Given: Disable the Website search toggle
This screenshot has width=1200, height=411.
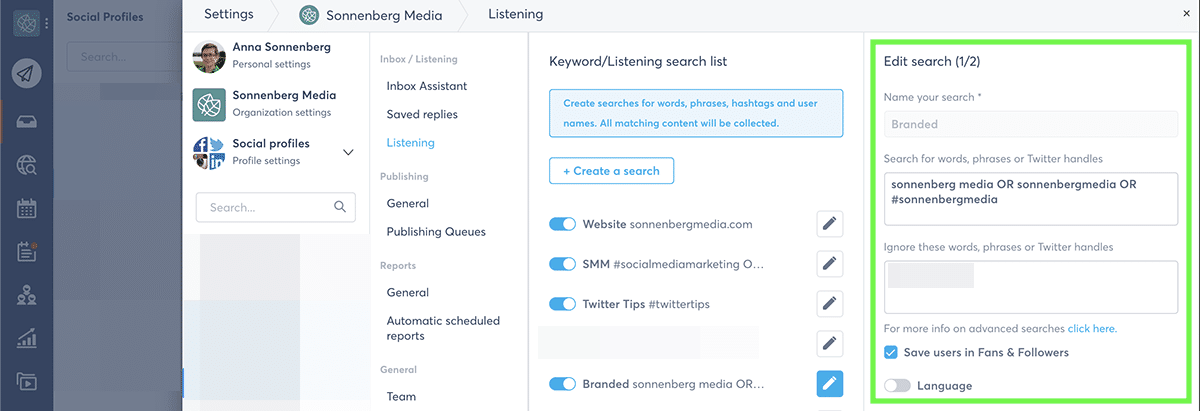Looking at the screenshot, I should point(563,224).
